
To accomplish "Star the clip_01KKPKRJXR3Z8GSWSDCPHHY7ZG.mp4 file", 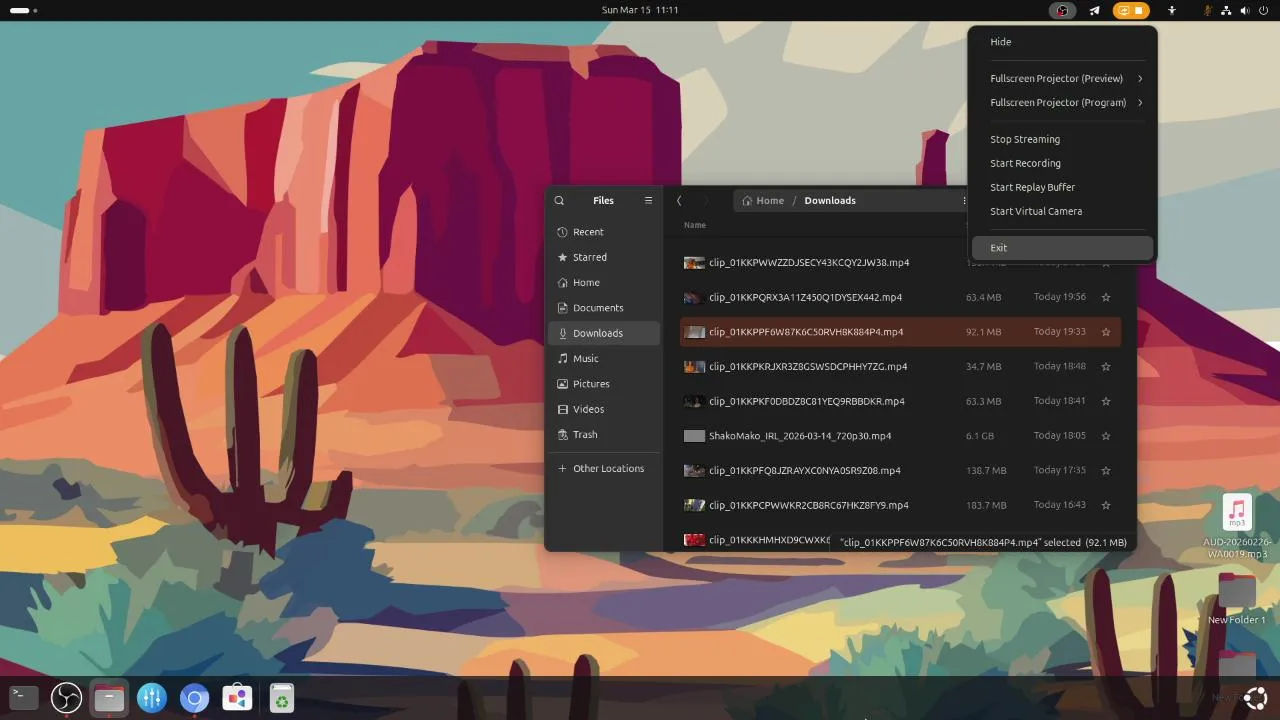I will (x=1106, y=367).
